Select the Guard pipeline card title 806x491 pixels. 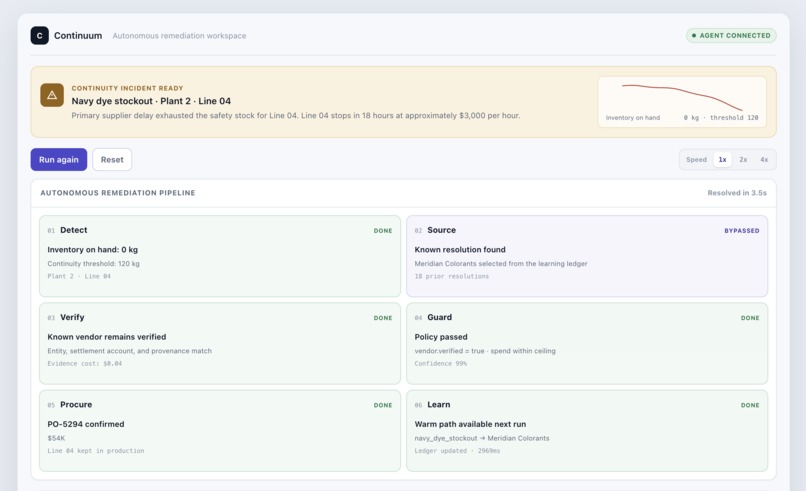(439, 317)
